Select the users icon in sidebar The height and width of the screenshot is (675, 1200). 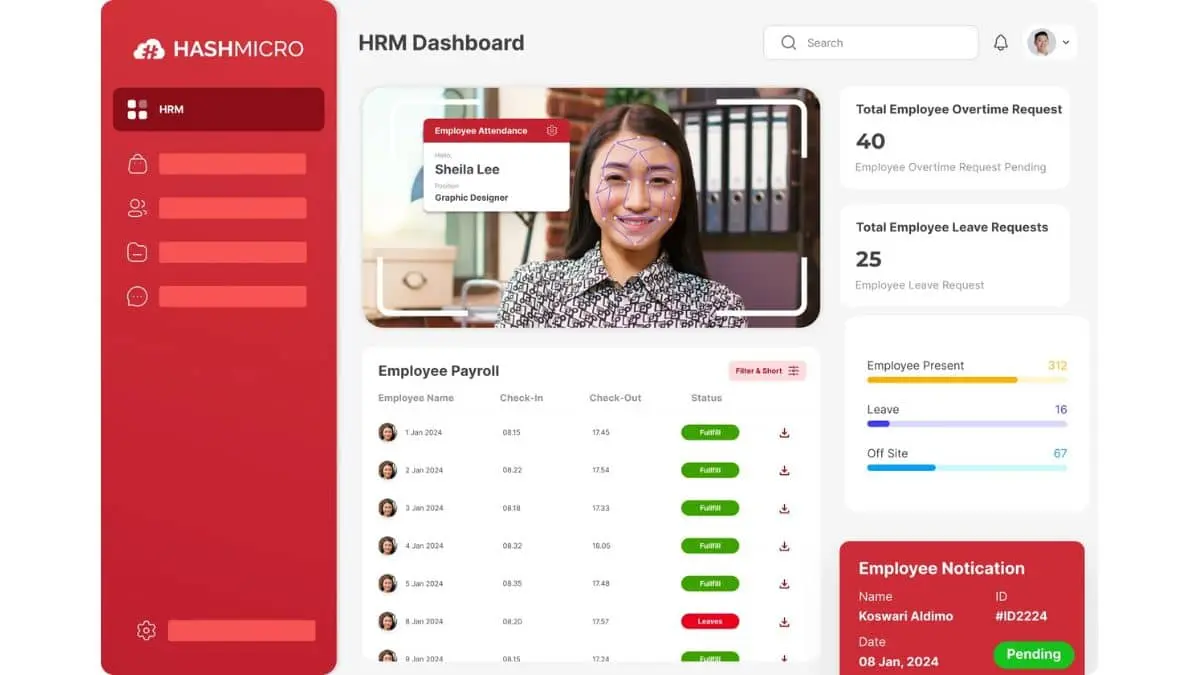[x=138, y=208]
